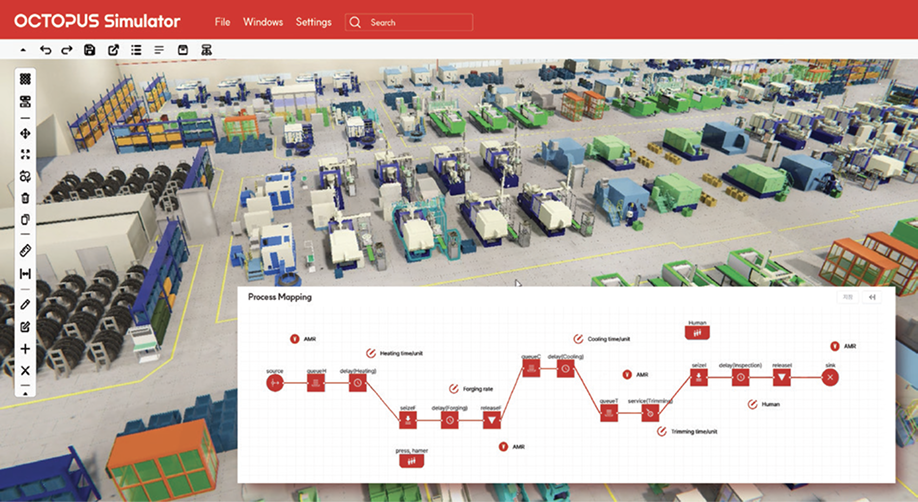The width and height of the screenshot is (918, 502).
Task: Click the edit note icon in the left toolbar
Action: point(25,327)
